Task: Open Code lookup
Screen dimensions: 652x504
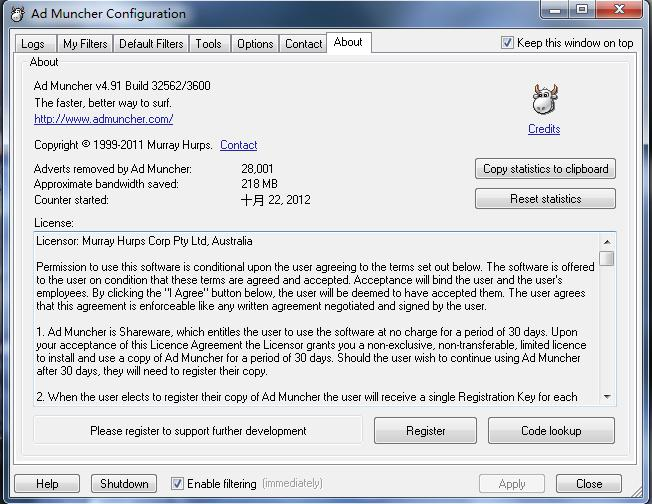Action: pyautogui.click(x=551, y=431)
